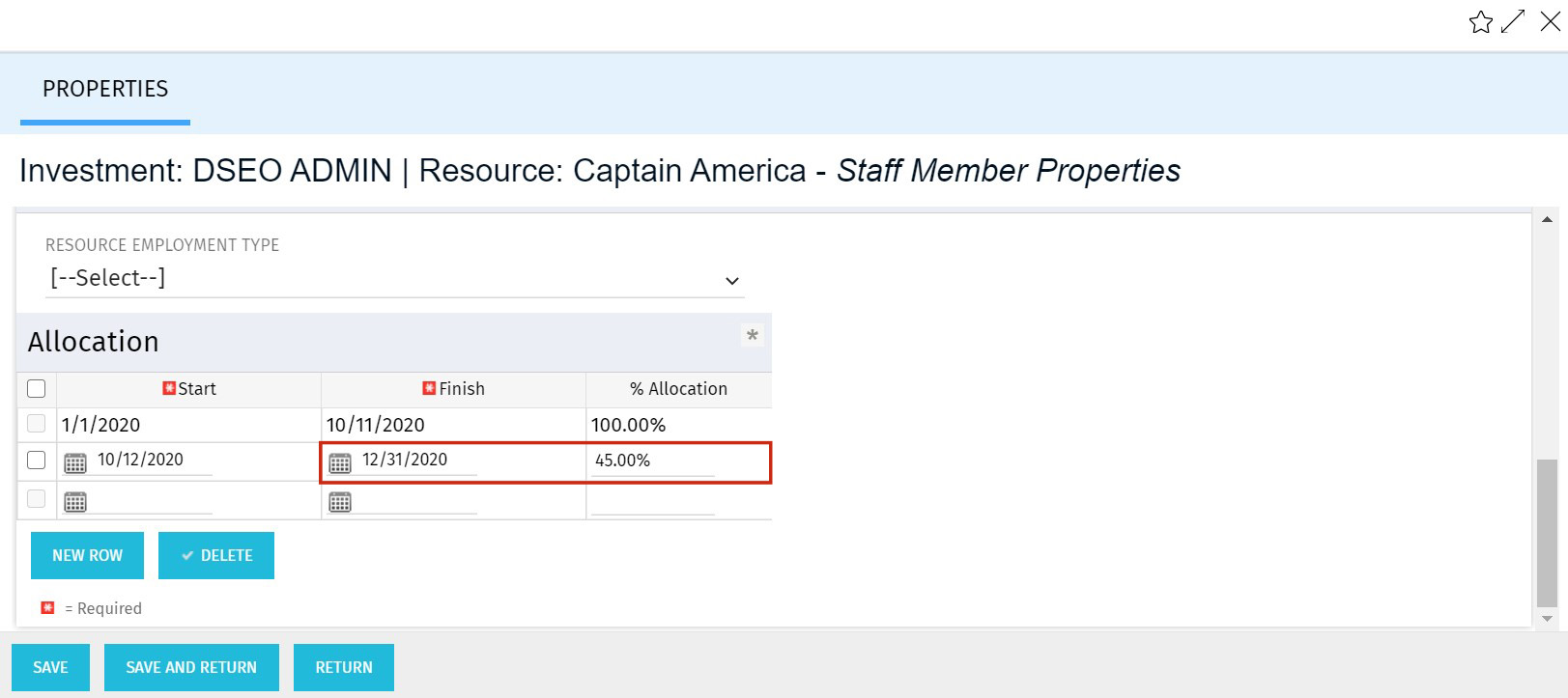This screenshot has width=1568, height=698.
Task: Click the empty Start date input field
Action: tap(153, 500)
